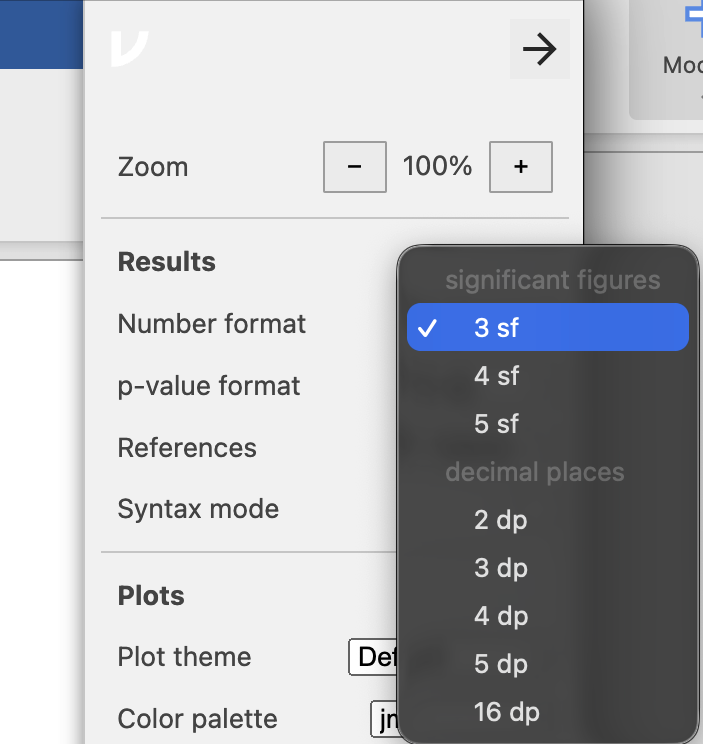Click the Syntax mode setting label
The image size is (703, 744).
tap(198, 509)
